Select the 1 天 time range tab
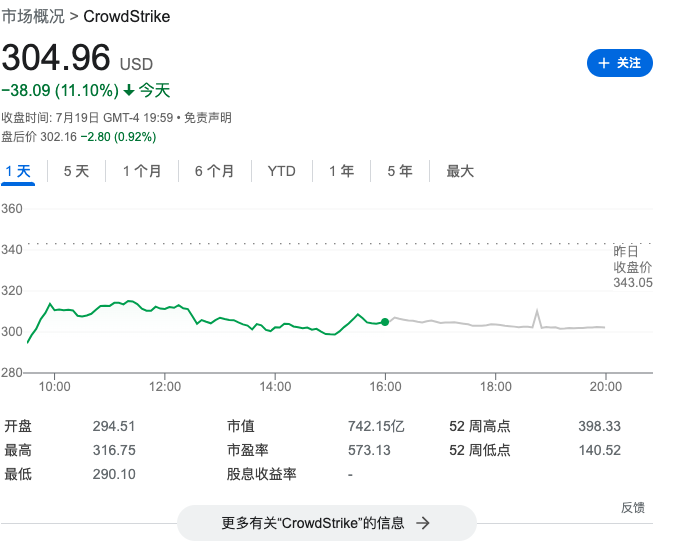The width and height of the screenshot is (693, 551). tap(18, 171)
